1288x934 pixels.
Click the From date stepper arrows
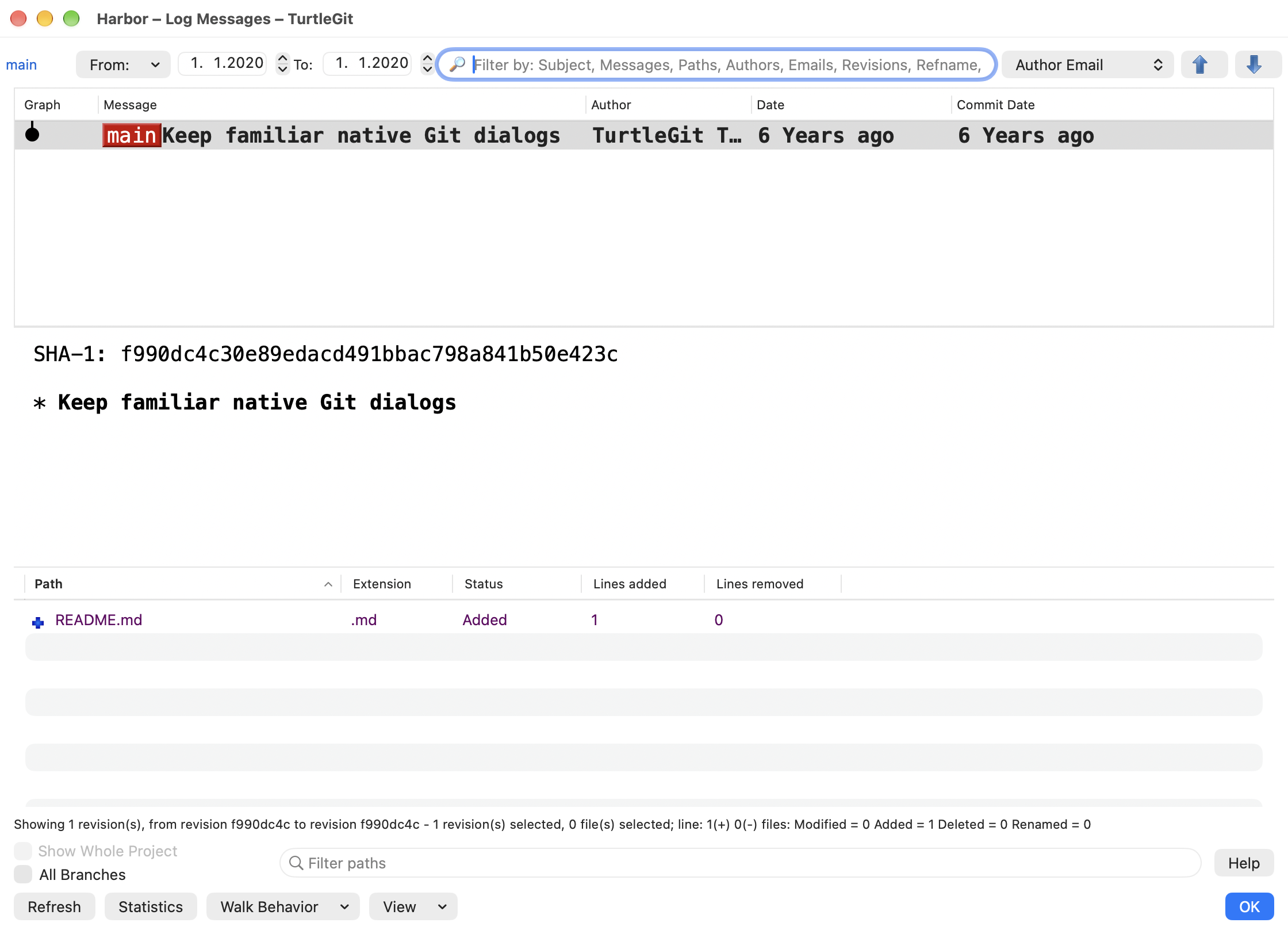coord(282,64)
